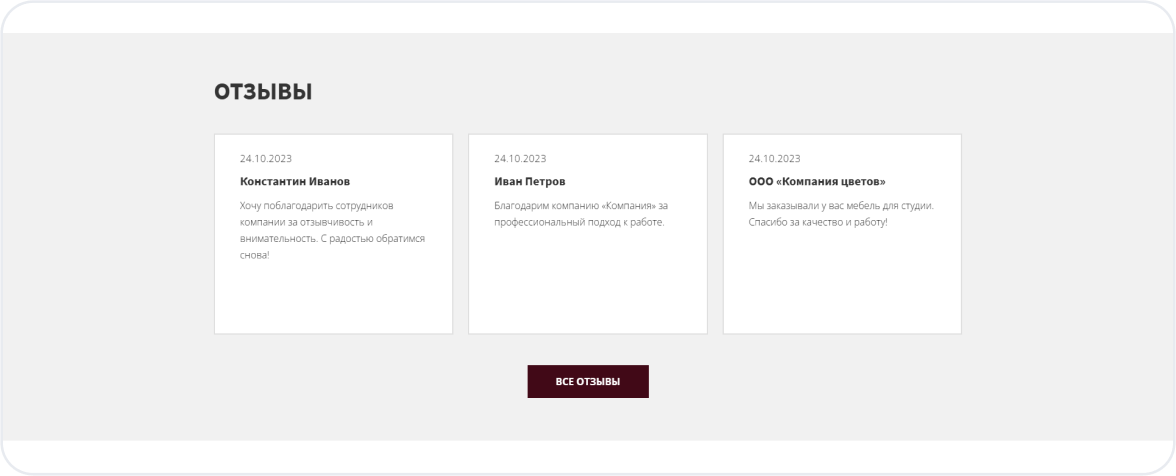Viewport: 1176px width, 476px height.
Task: Click the ВСЕ ОТЗЫВЫ button
Action: [588, 382]
